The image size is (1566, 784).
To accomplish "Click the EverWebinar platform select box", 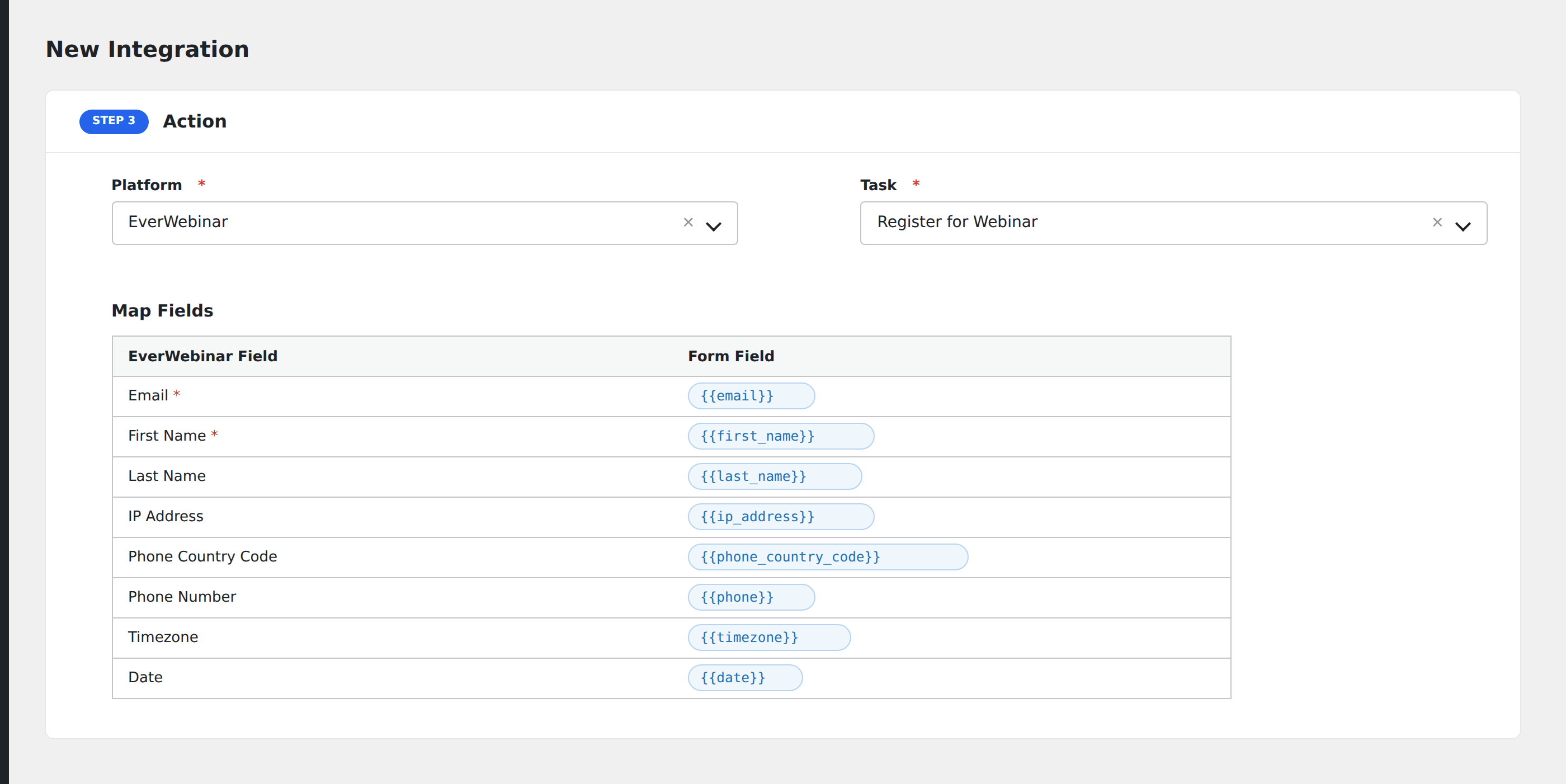I will coord(424,223).
